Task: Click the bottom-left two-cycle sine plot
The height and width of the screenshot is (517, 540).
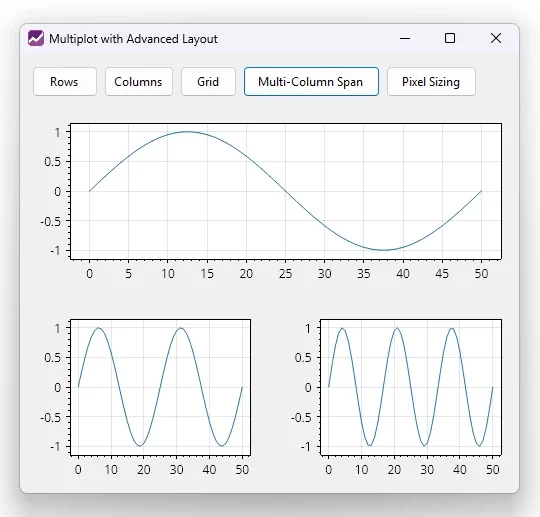Action: click(160, 387)
